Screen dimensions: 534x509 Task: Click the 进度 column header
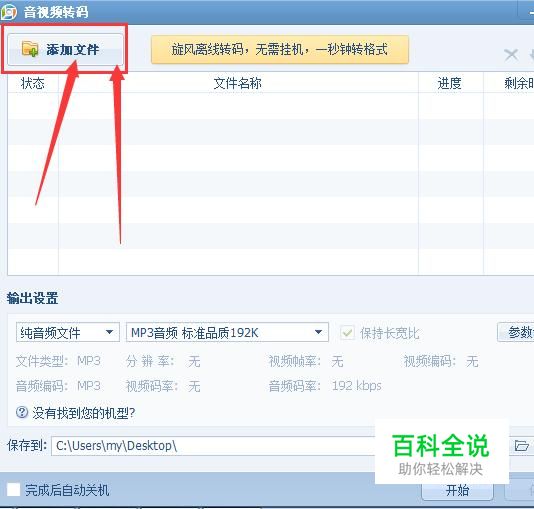450,83
